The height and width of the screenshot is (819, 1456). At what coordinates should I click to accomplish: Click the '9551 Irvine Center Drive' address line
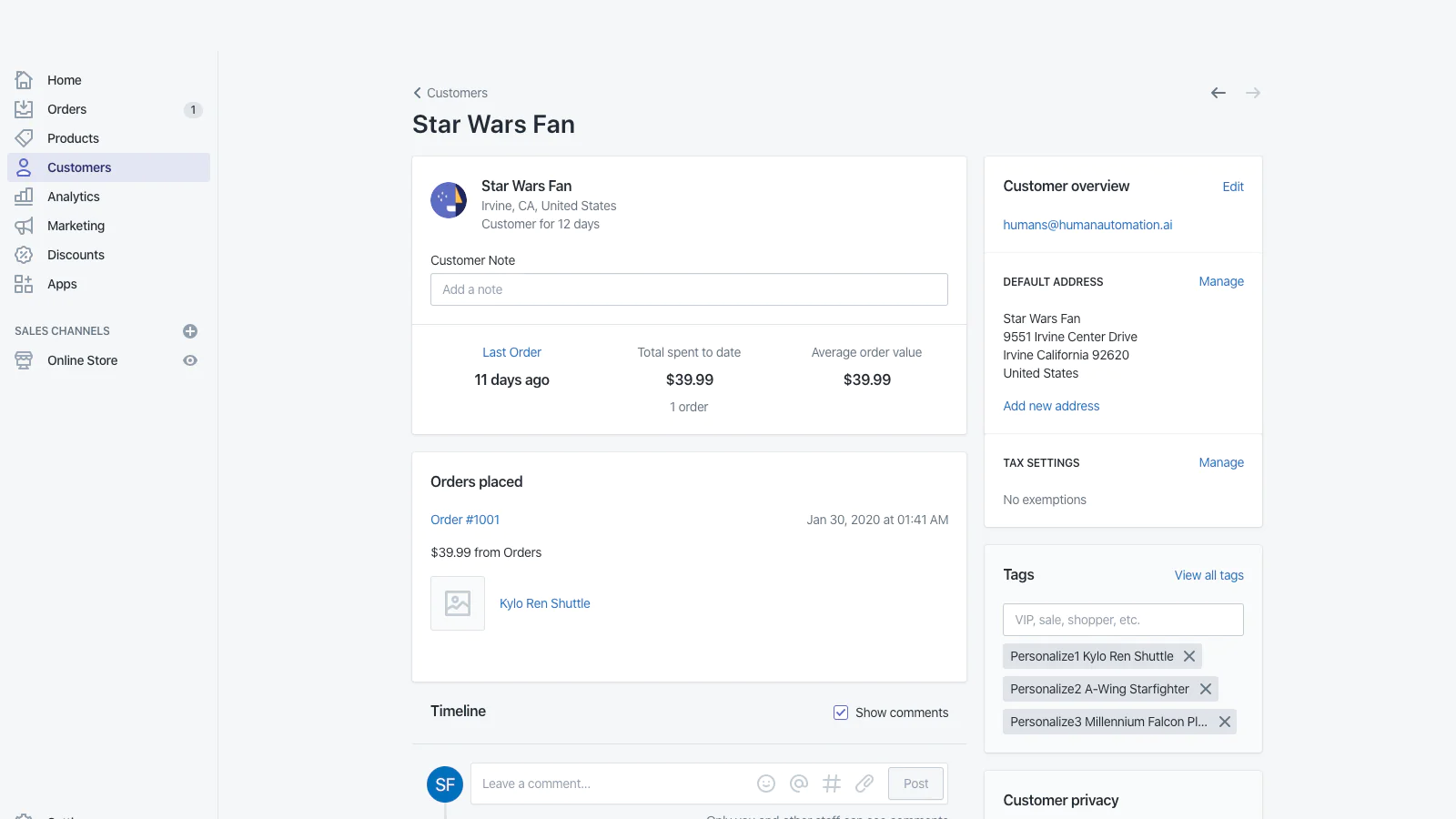tap(1070, 337)
